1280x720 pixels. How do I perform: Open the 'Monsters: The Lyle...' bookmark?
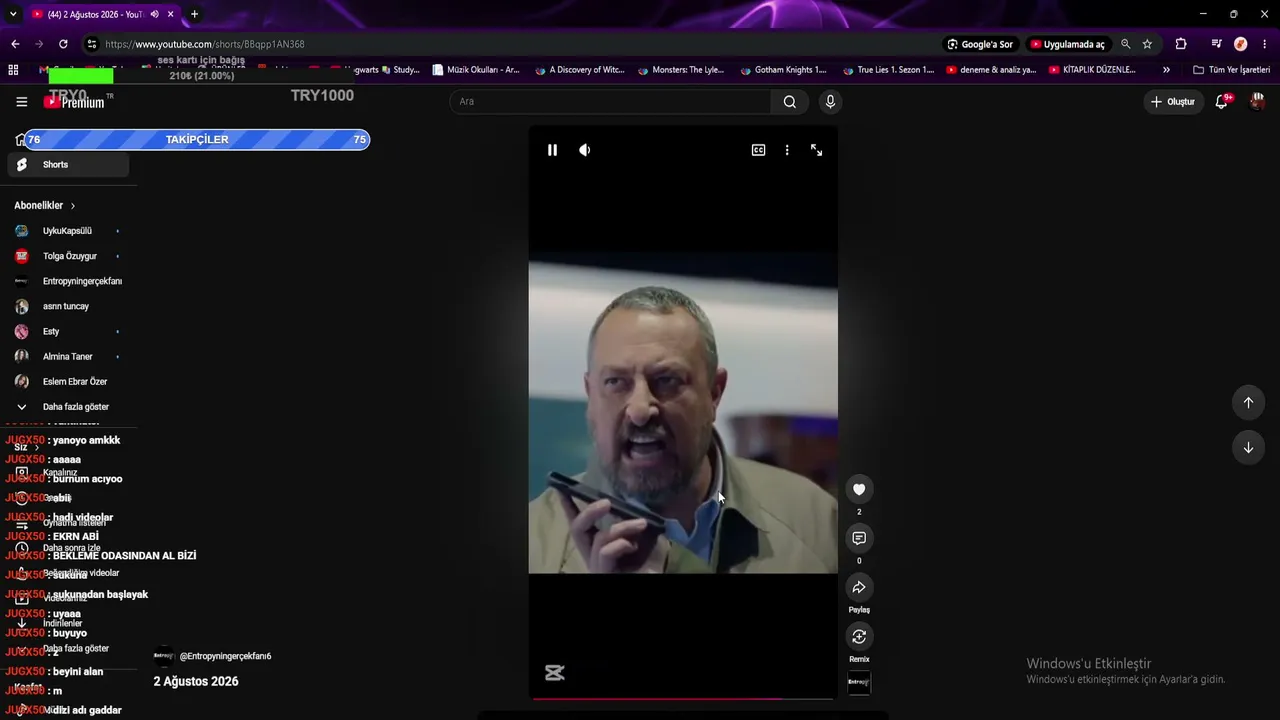point(681,70)
